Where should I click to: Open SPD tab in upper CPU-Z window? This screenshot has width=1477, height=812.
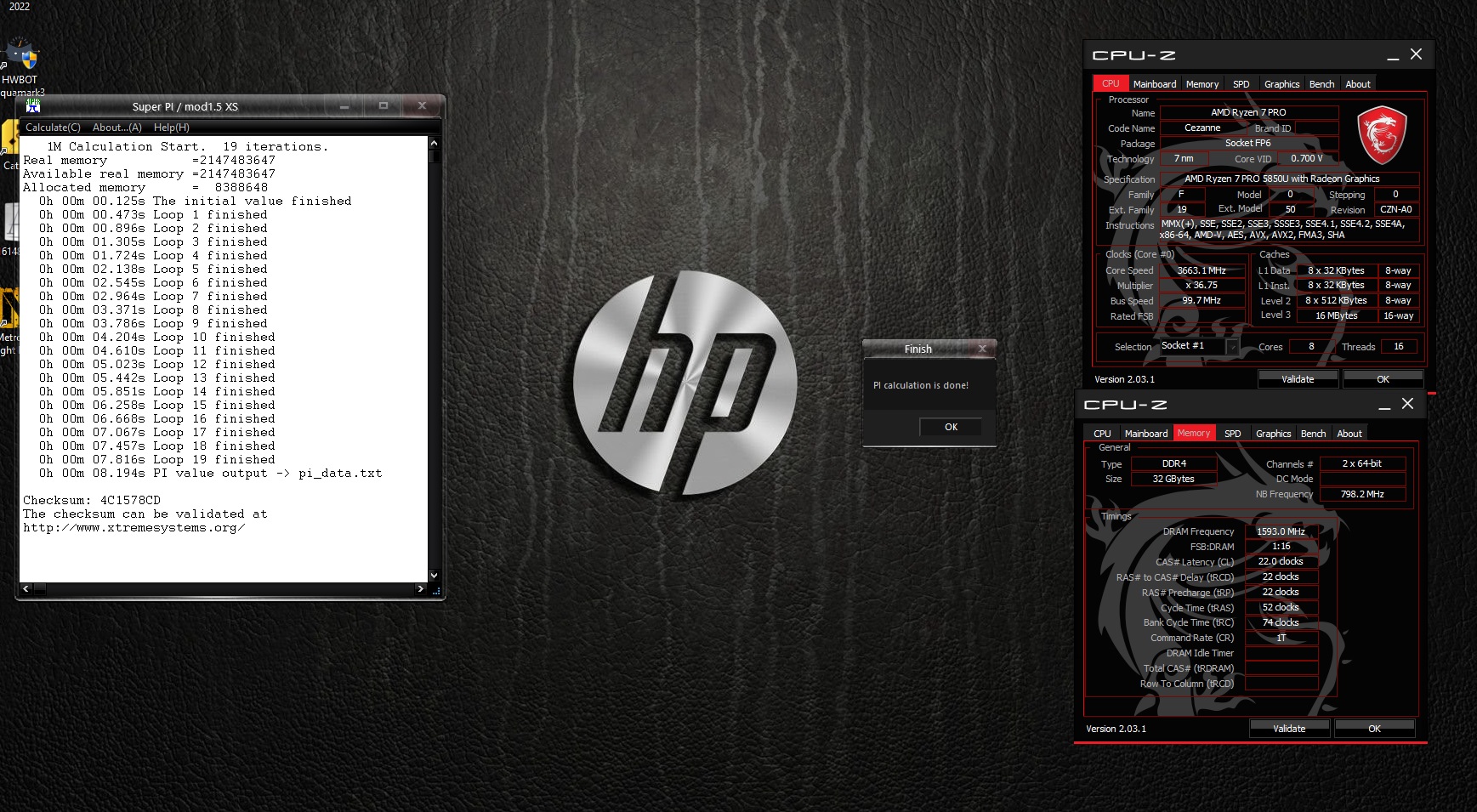pos(1241,84)
